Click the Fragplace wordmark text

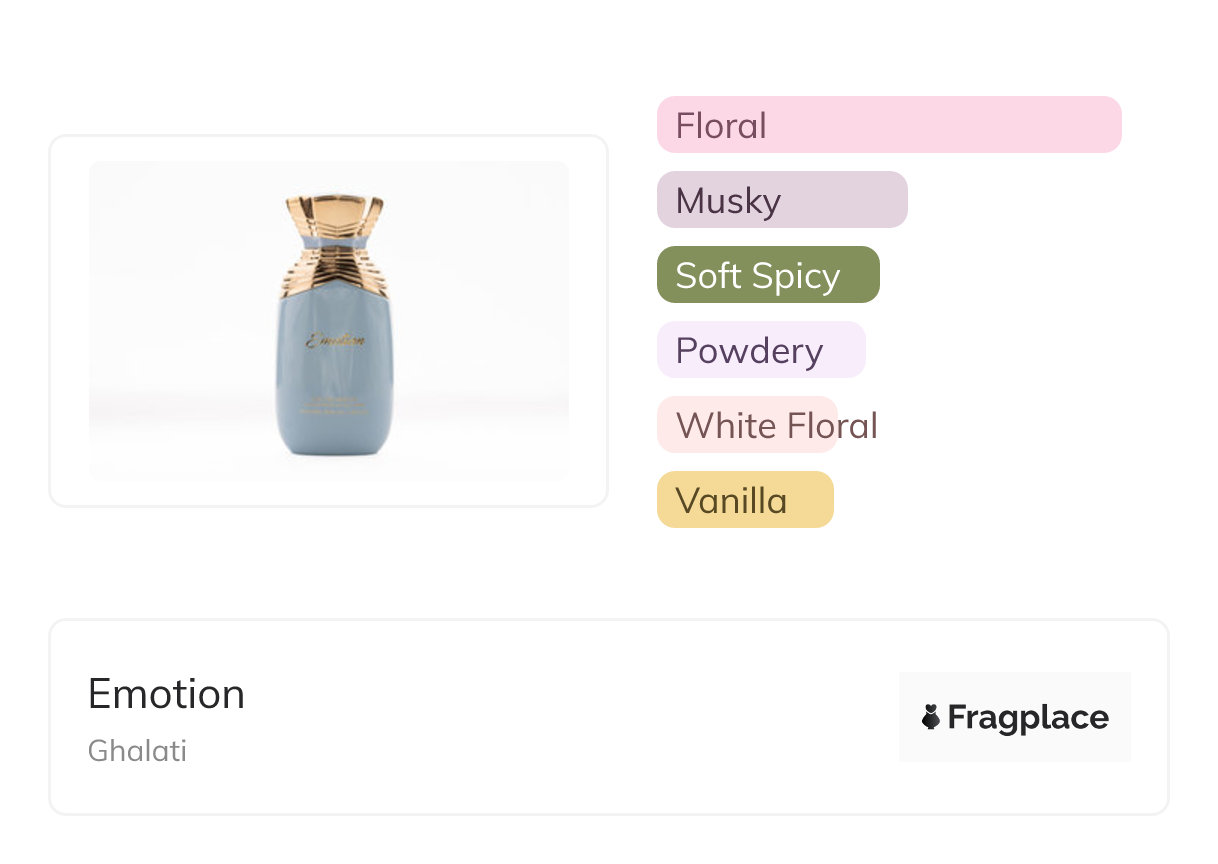pyautogui.click(x=1028, y=717)
